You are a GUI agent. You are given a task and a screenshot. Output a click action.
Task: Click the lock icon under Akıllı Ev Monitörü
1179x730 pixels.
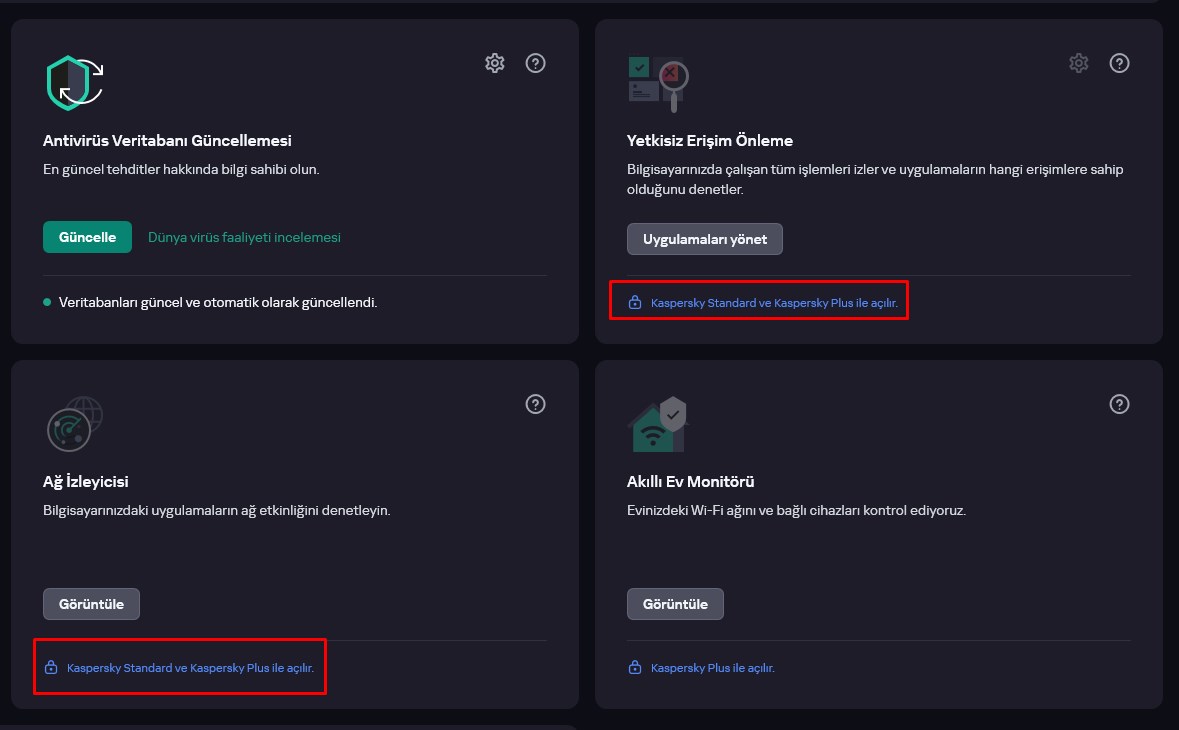click(634, 667)
